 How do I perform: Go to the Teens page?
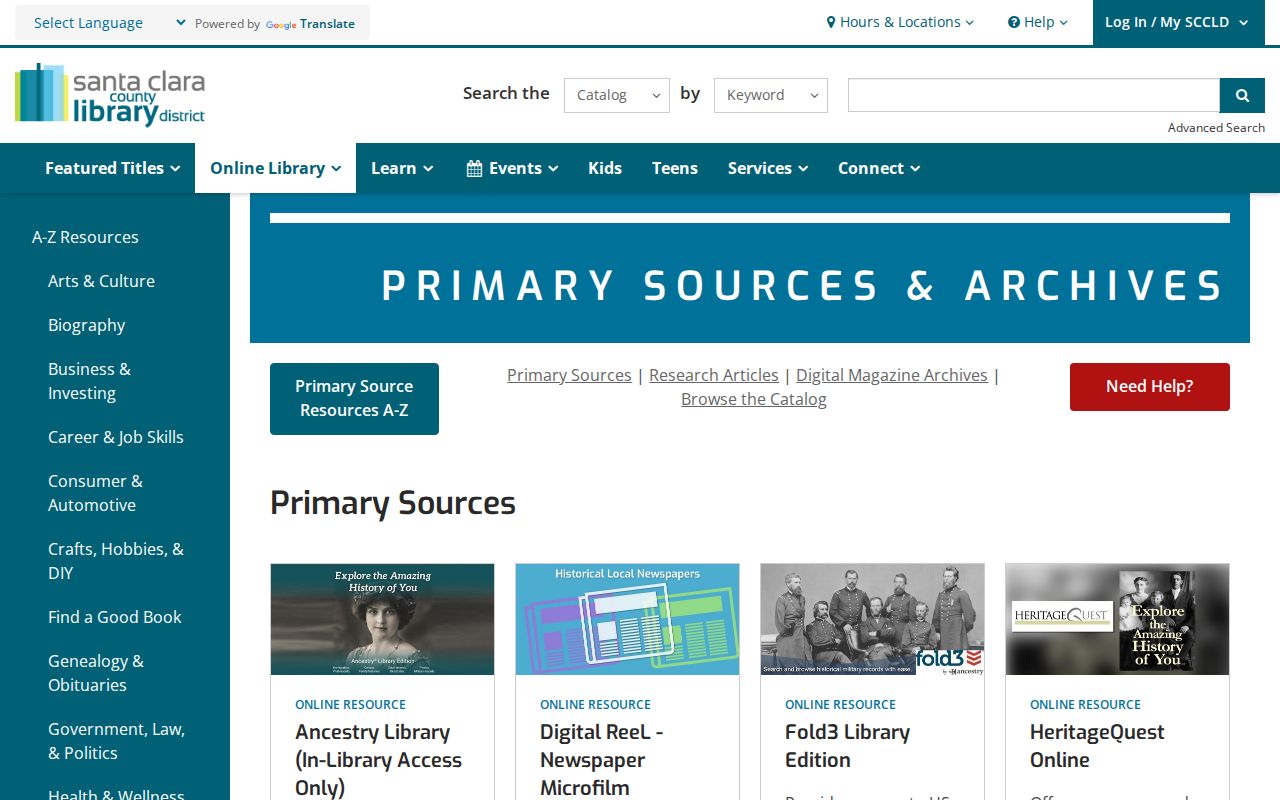(x=675, y=168)
